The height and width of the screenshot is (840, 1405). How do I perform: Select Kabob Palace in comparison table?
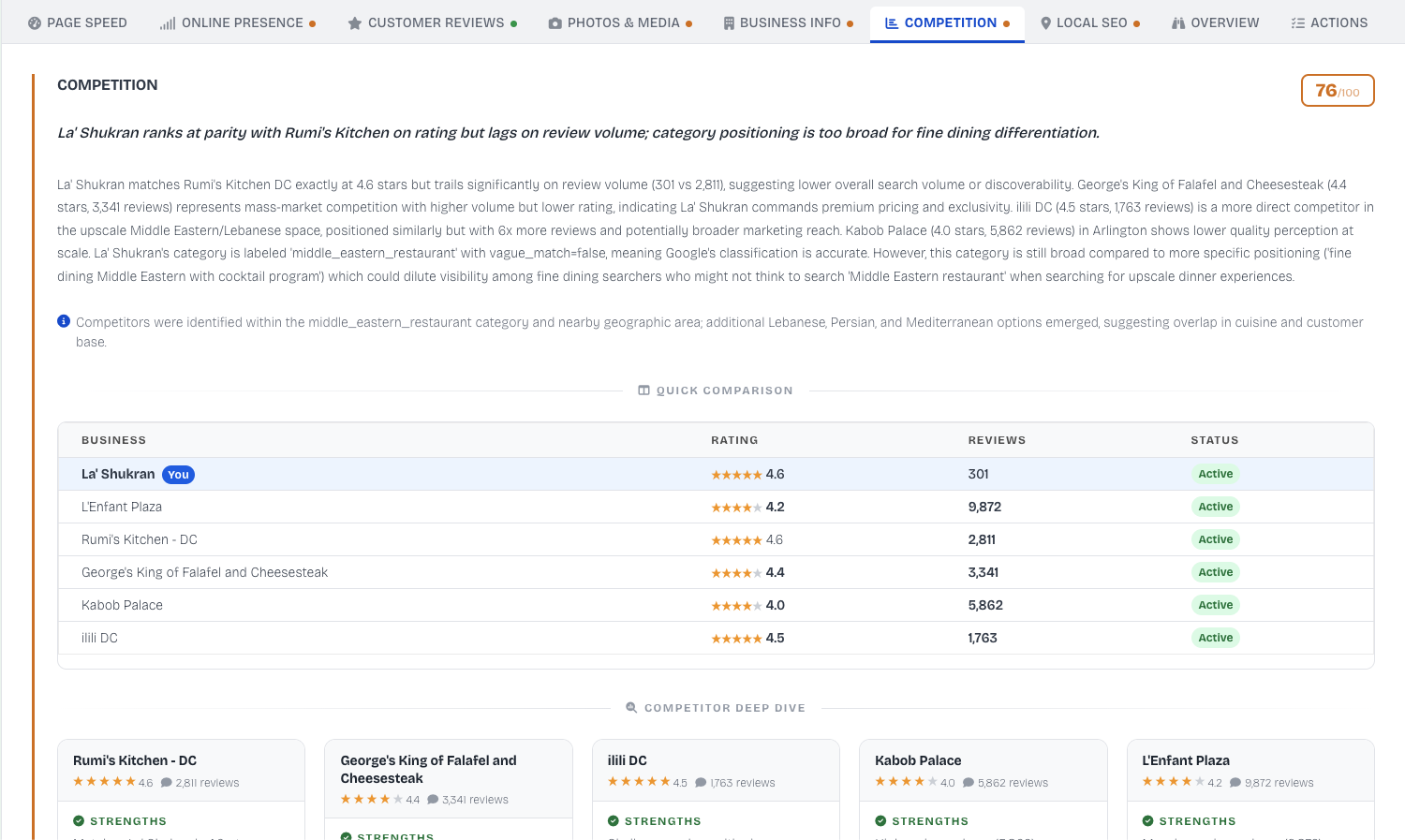[122, 605]
